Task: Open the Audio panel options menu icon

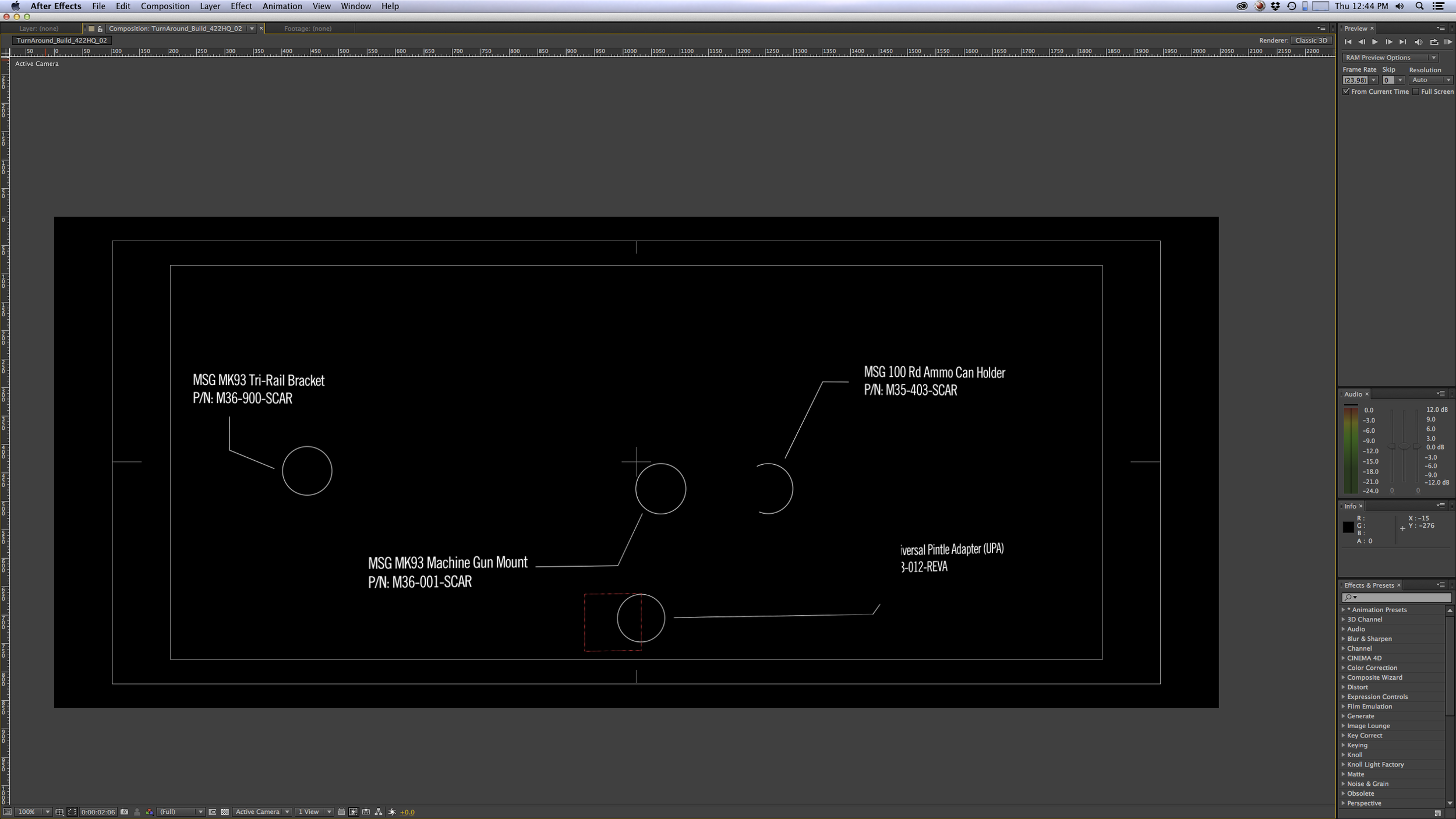Action: click(1440, 394)
